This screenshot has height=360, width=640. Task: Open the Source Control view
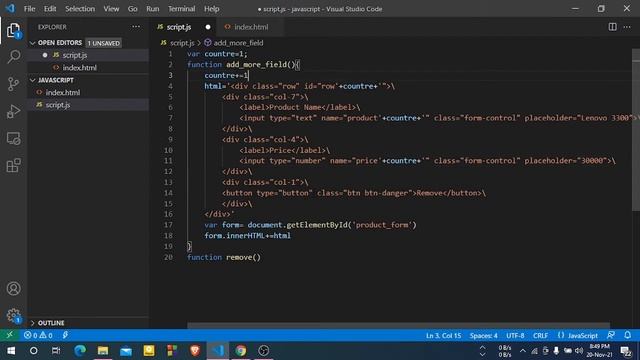(x=13, y=84)
